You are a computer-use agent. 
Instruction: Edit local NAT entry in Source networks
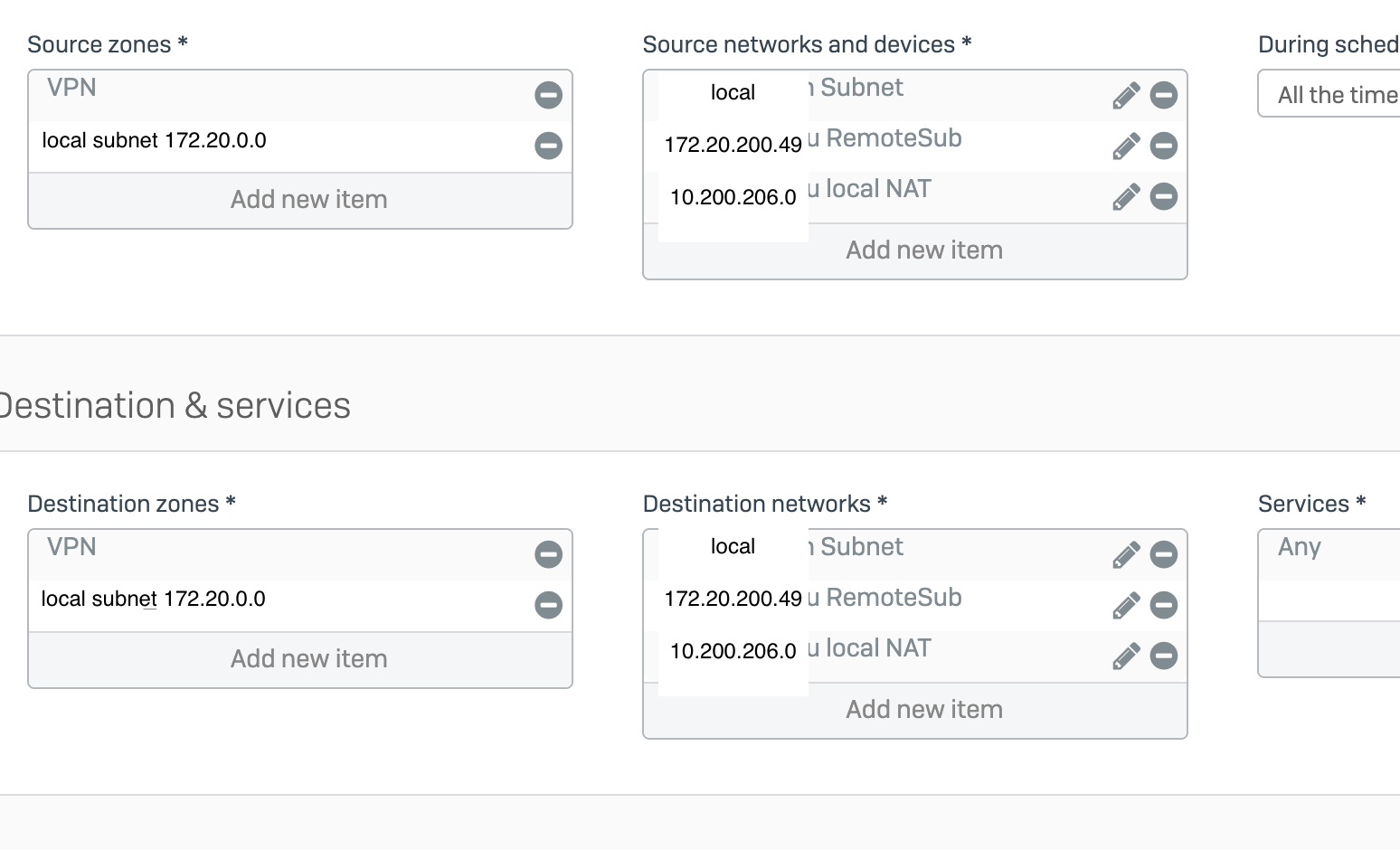click(1125, 196)
